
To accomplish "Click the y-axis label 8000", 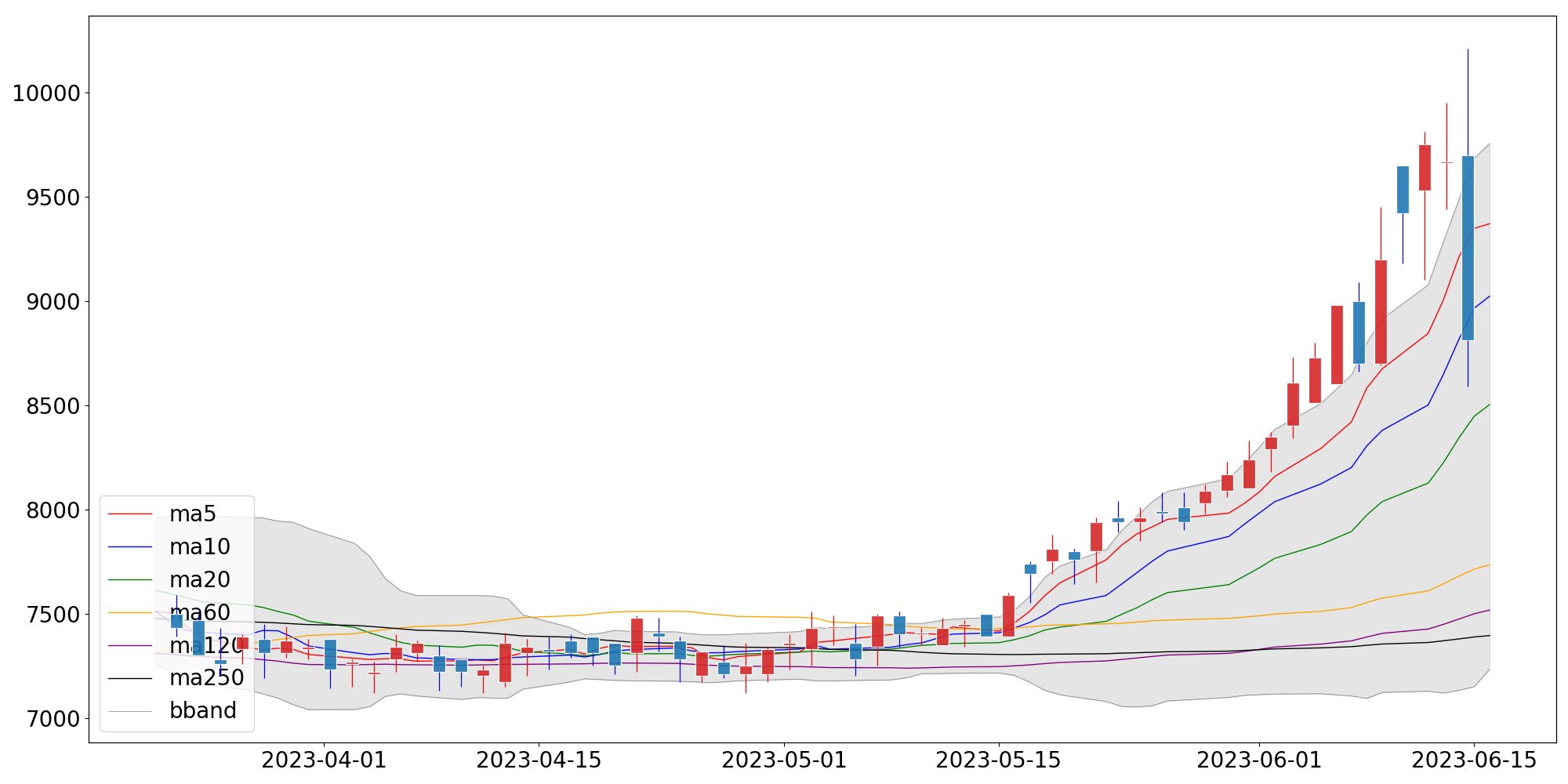I will click(x=53, y=510).
